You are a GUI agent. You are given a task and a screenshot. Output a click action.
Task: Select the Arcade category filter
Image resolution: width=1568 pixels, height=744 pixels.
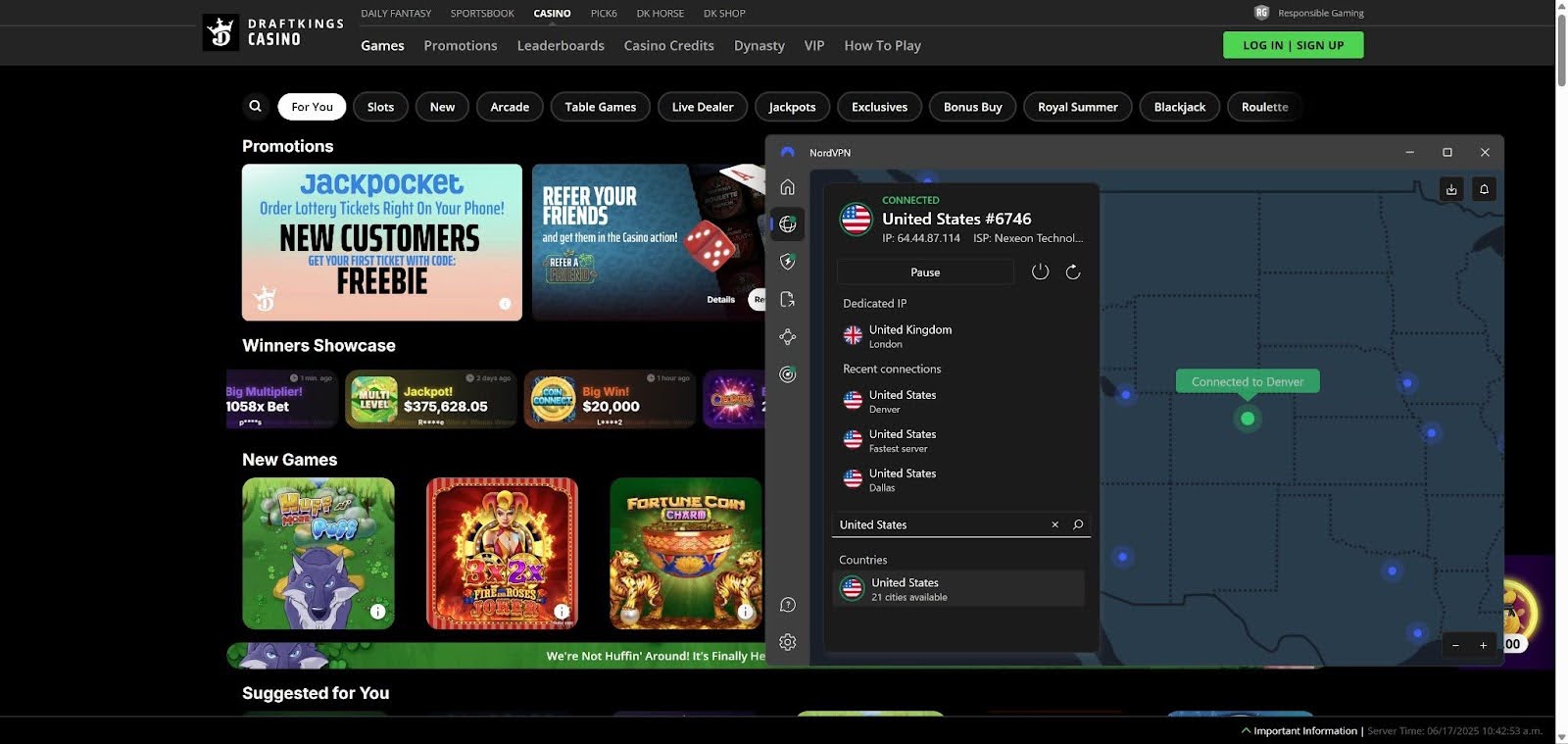coord(510,107)
